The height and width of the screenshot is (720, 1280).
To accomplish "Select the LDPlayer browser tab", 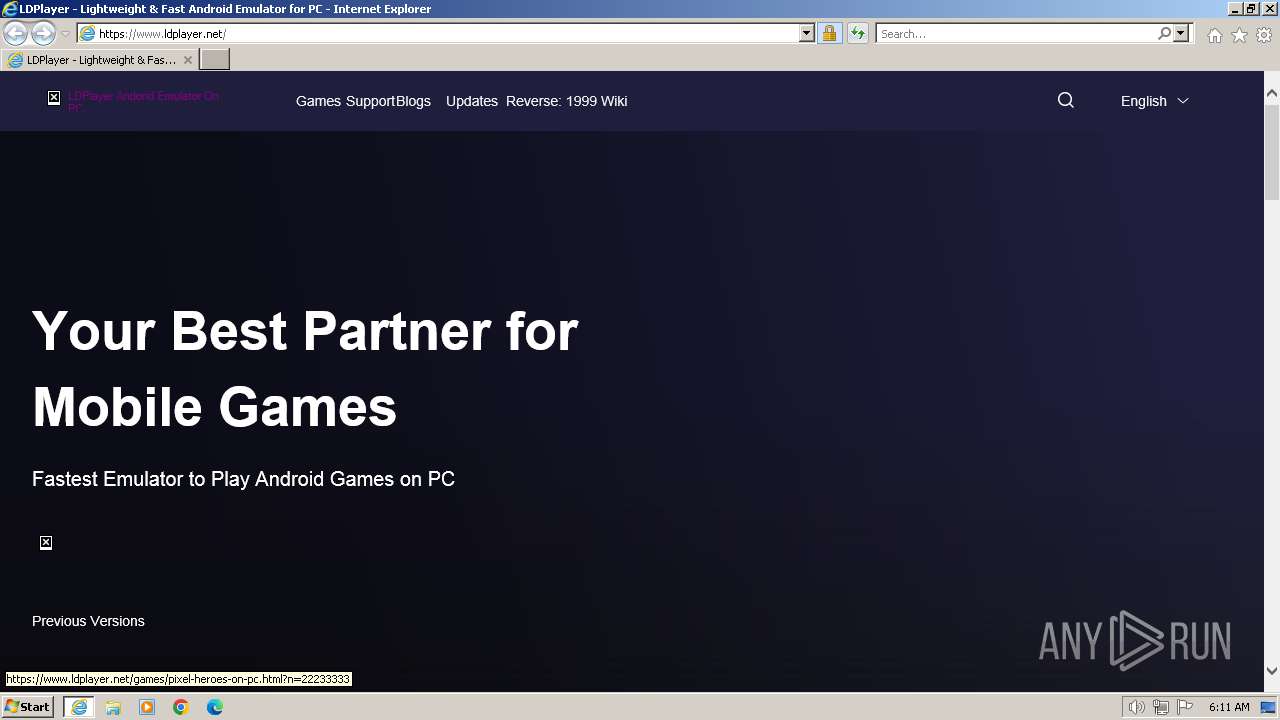I will (99, 60).
